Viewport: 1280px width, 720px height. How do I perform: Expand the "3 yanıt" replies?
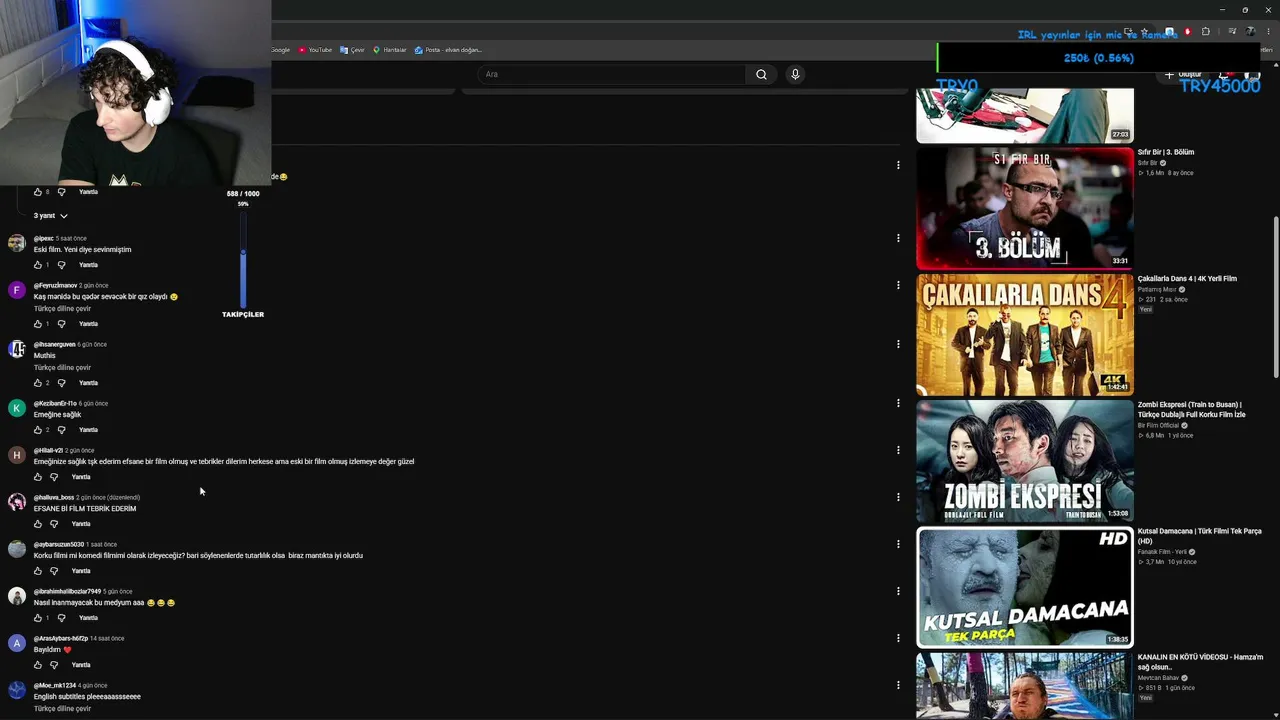click(x=51, y=216)
